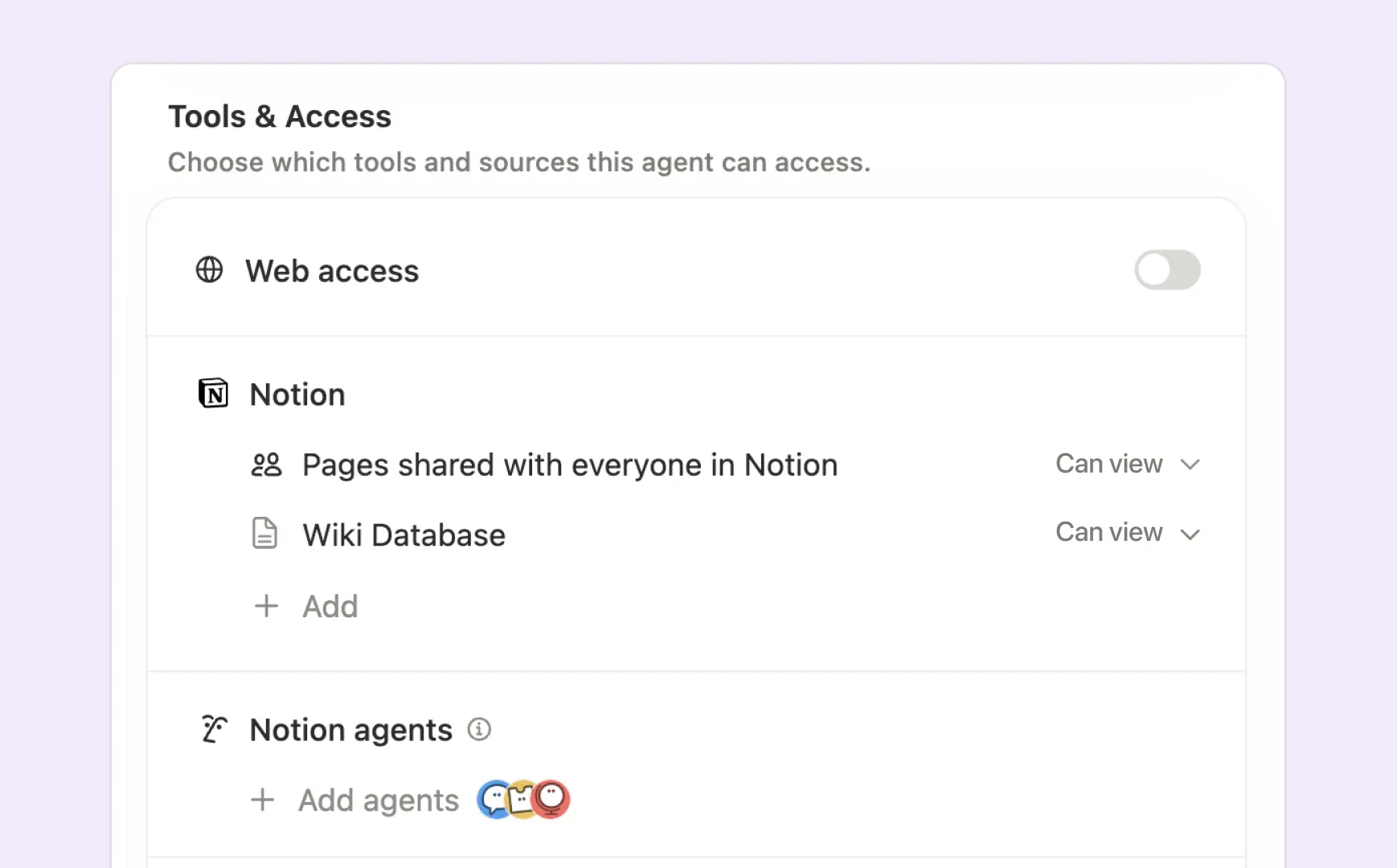Click chevron beside shared pages Can view
This screenshot has width=1397, height=868.
[x=1190, y=465]
